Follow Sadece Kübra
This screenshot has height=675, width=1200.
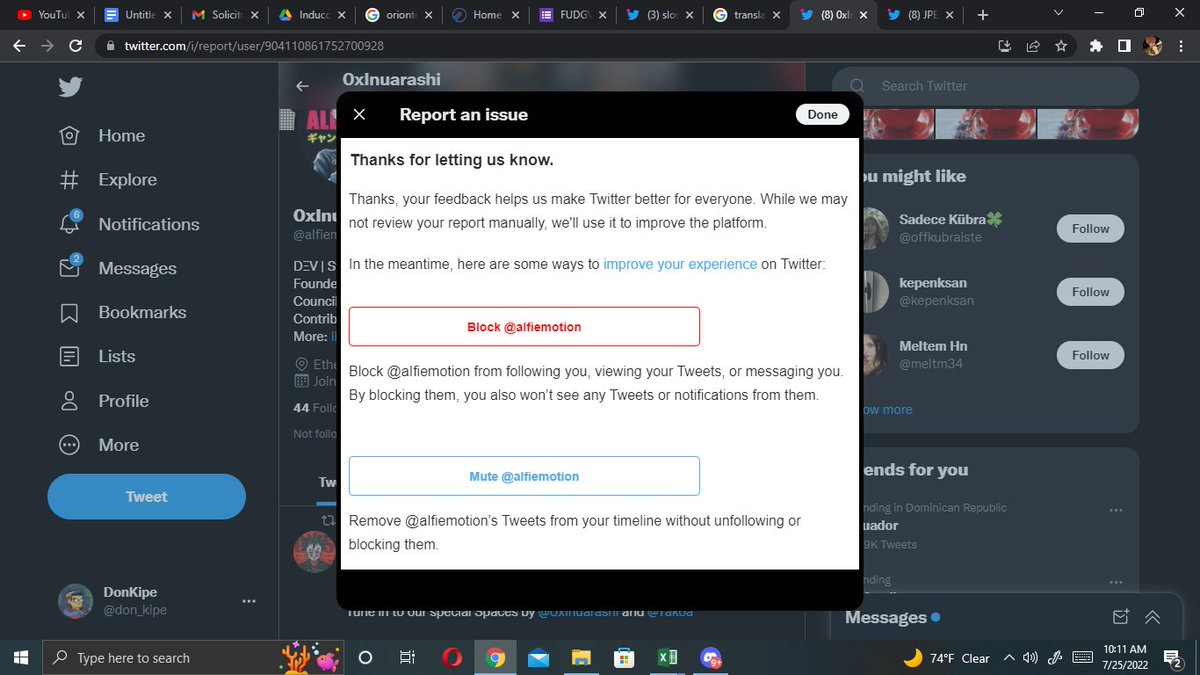[1090, 228]
